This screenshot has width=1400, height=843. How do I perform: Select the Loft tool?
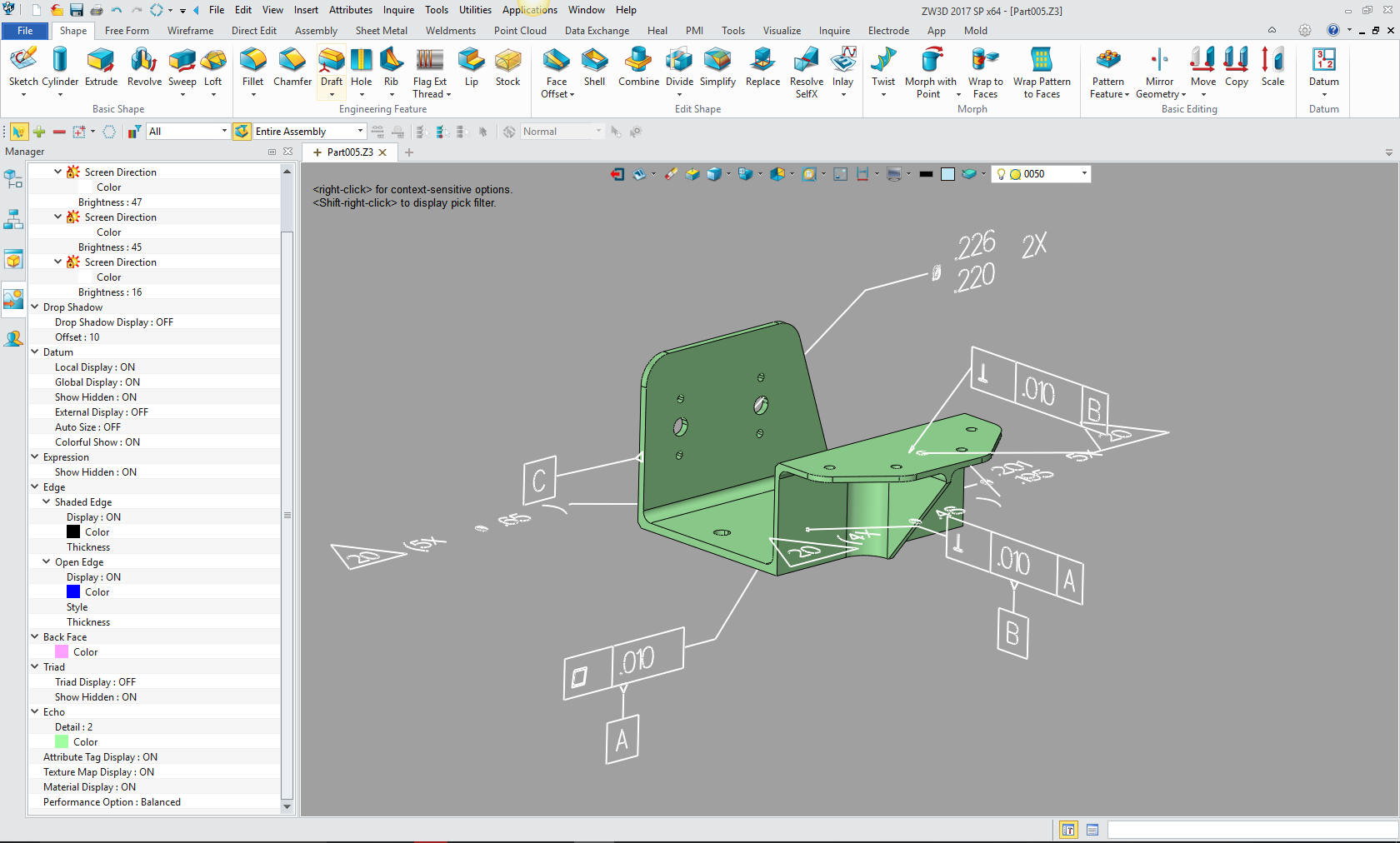tap(213, 67)
